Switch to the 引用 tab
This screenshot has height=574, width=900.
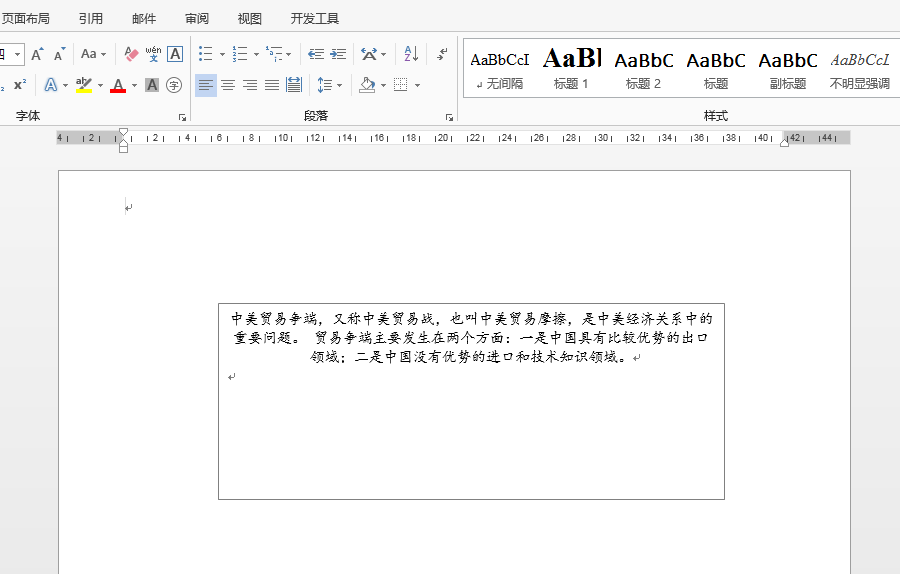(x=91, y=19)
